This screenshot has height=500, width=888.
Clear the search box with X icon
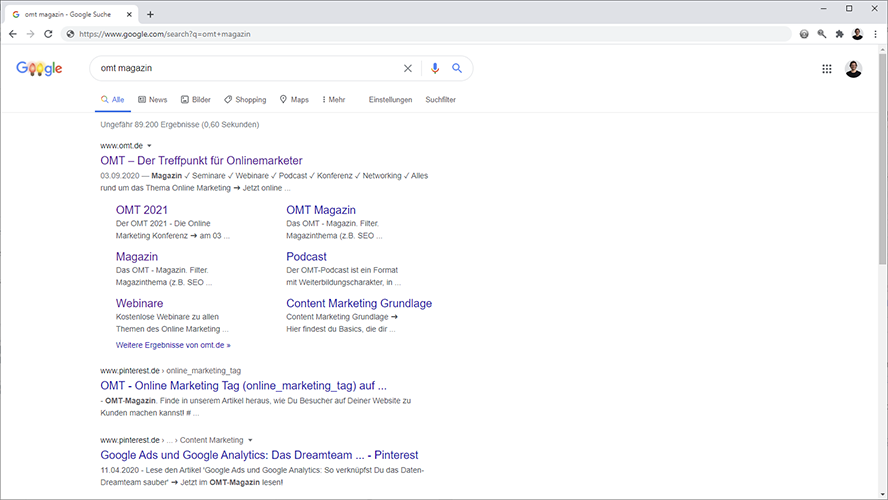coord(408,69)
